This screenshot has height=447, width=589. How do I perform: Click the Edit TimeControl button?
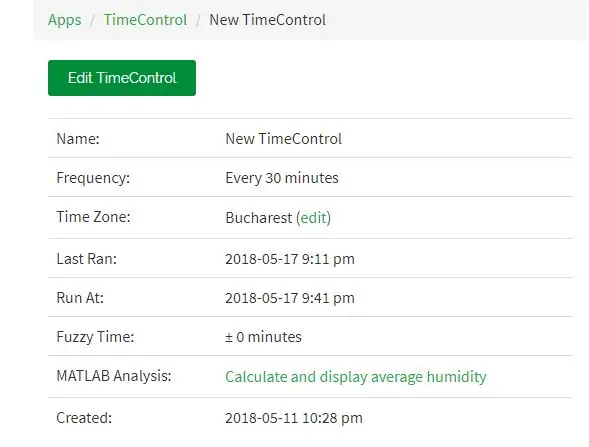[x=122, y=78]
